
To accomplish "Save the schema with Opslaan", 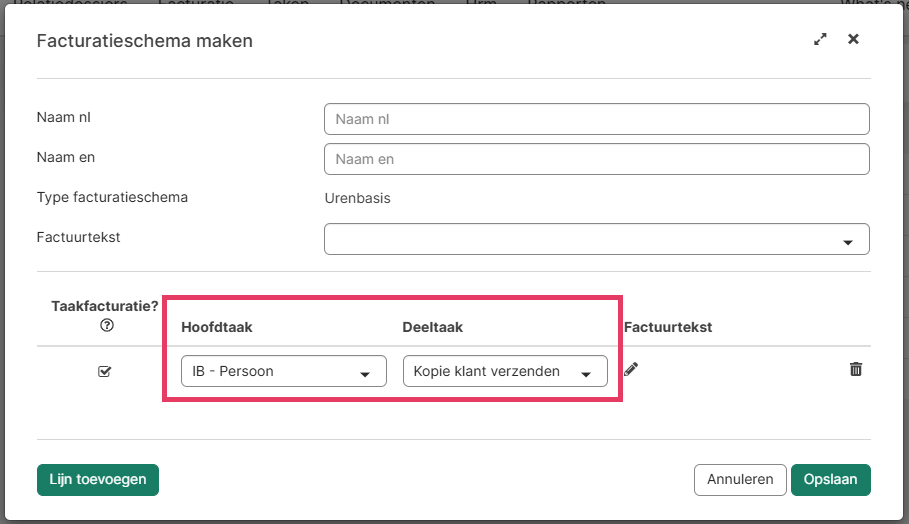I will [x=830, y=479].
